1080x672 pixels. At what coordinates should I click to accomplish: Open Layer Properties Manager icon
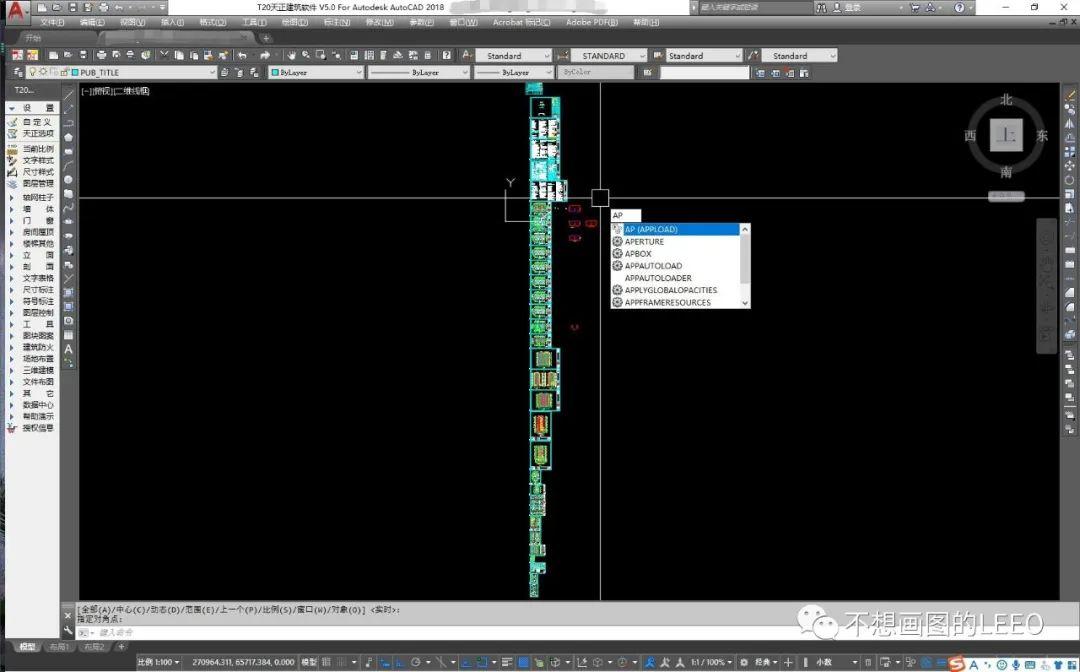18,72
